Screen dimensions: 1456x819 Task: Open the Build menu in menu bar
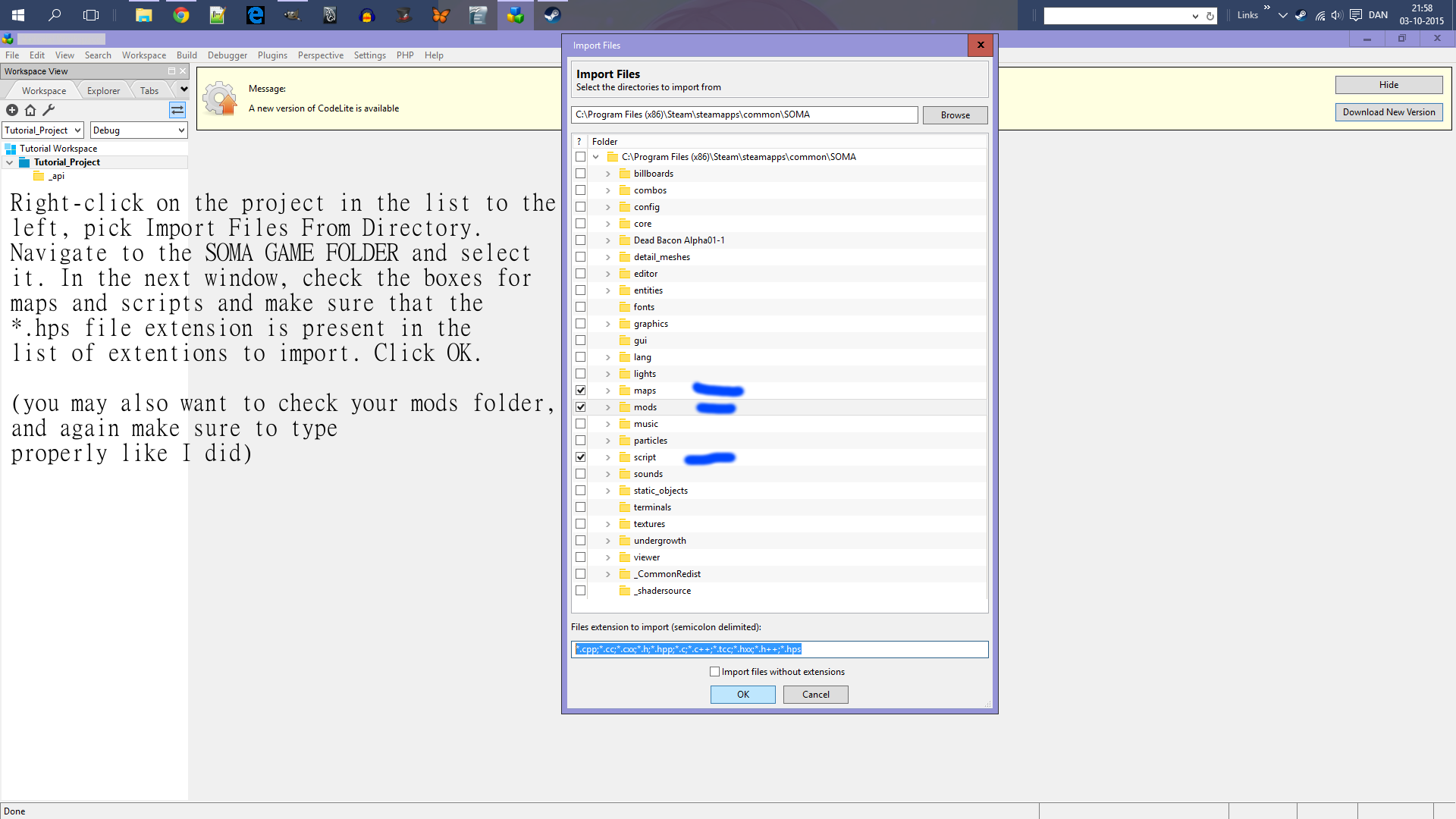click(185, 55)
